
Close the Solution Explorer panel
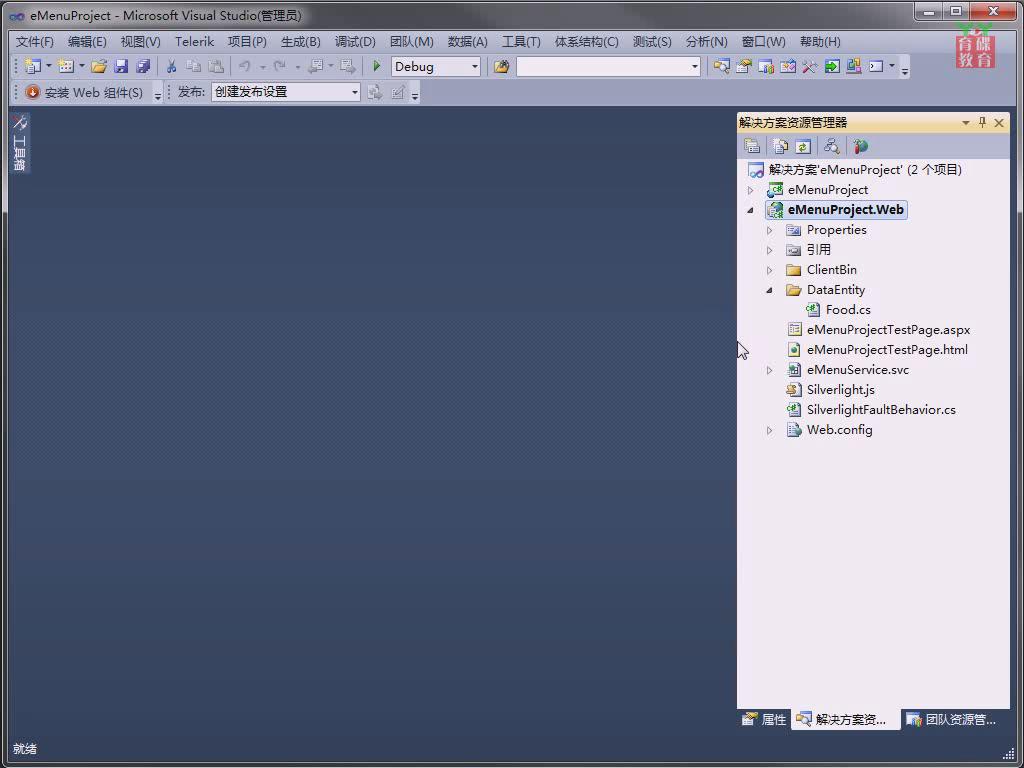coord(999,123)
